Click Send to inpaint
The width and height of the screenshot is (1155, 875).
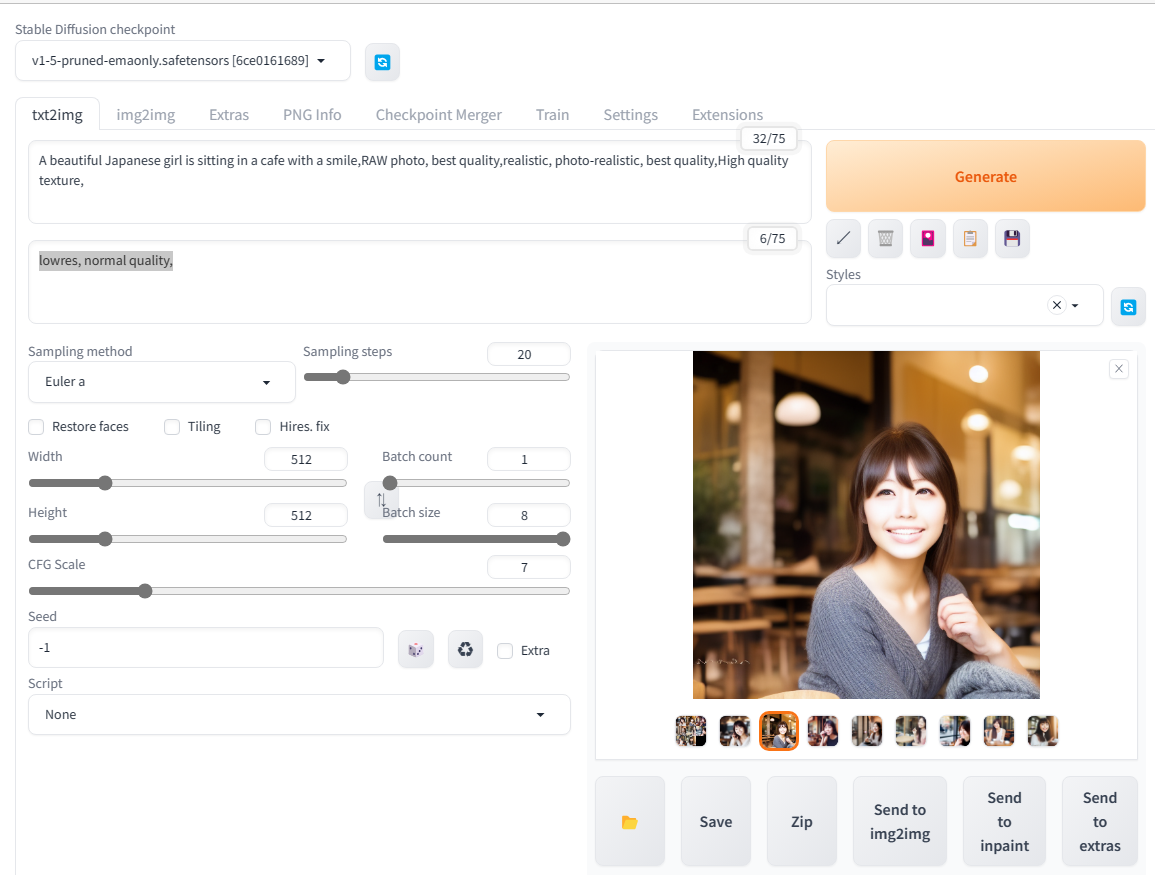coord(1004,822)
